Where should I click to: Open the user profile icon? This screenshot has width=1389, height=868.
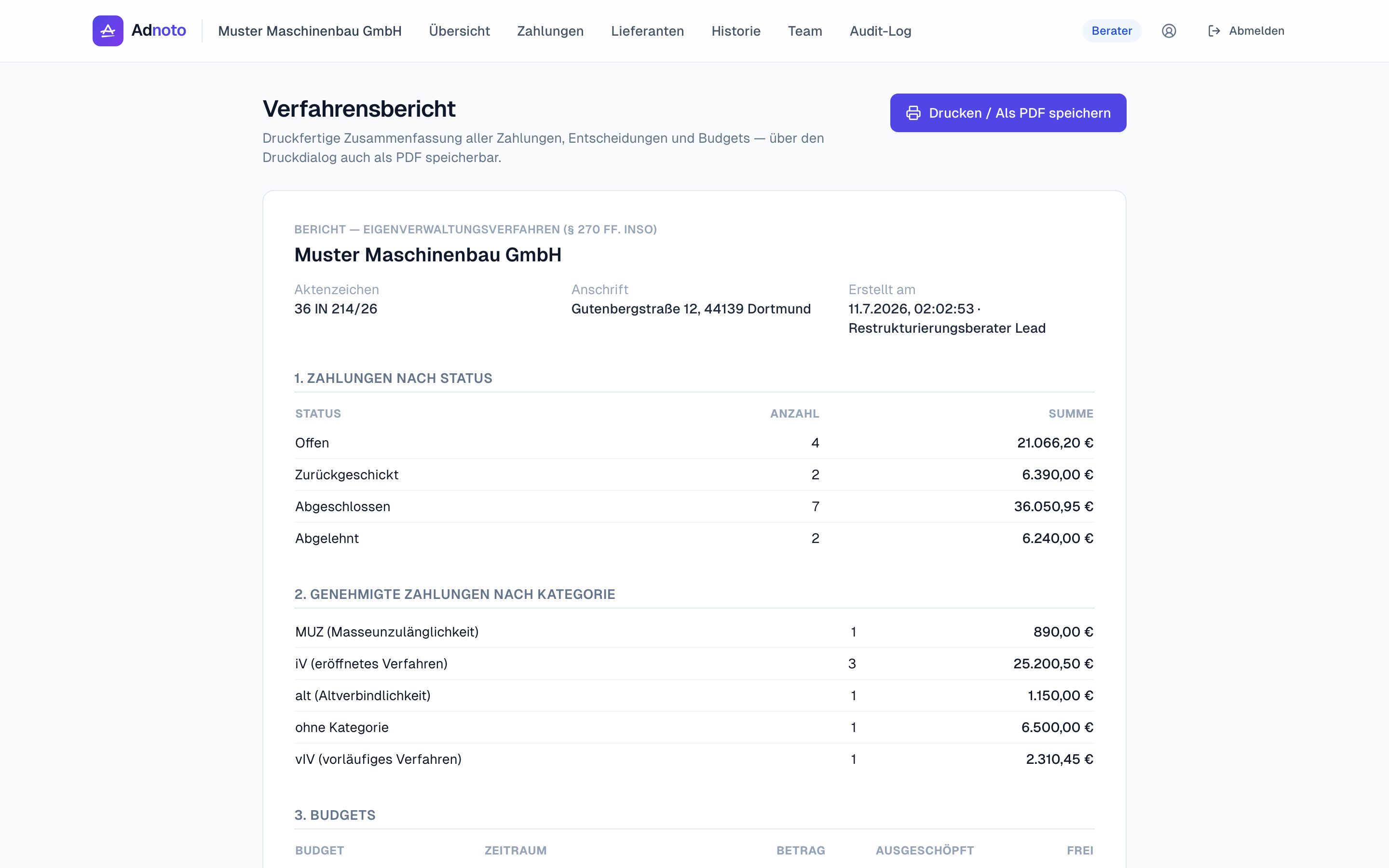click(x=1169, y=31)
